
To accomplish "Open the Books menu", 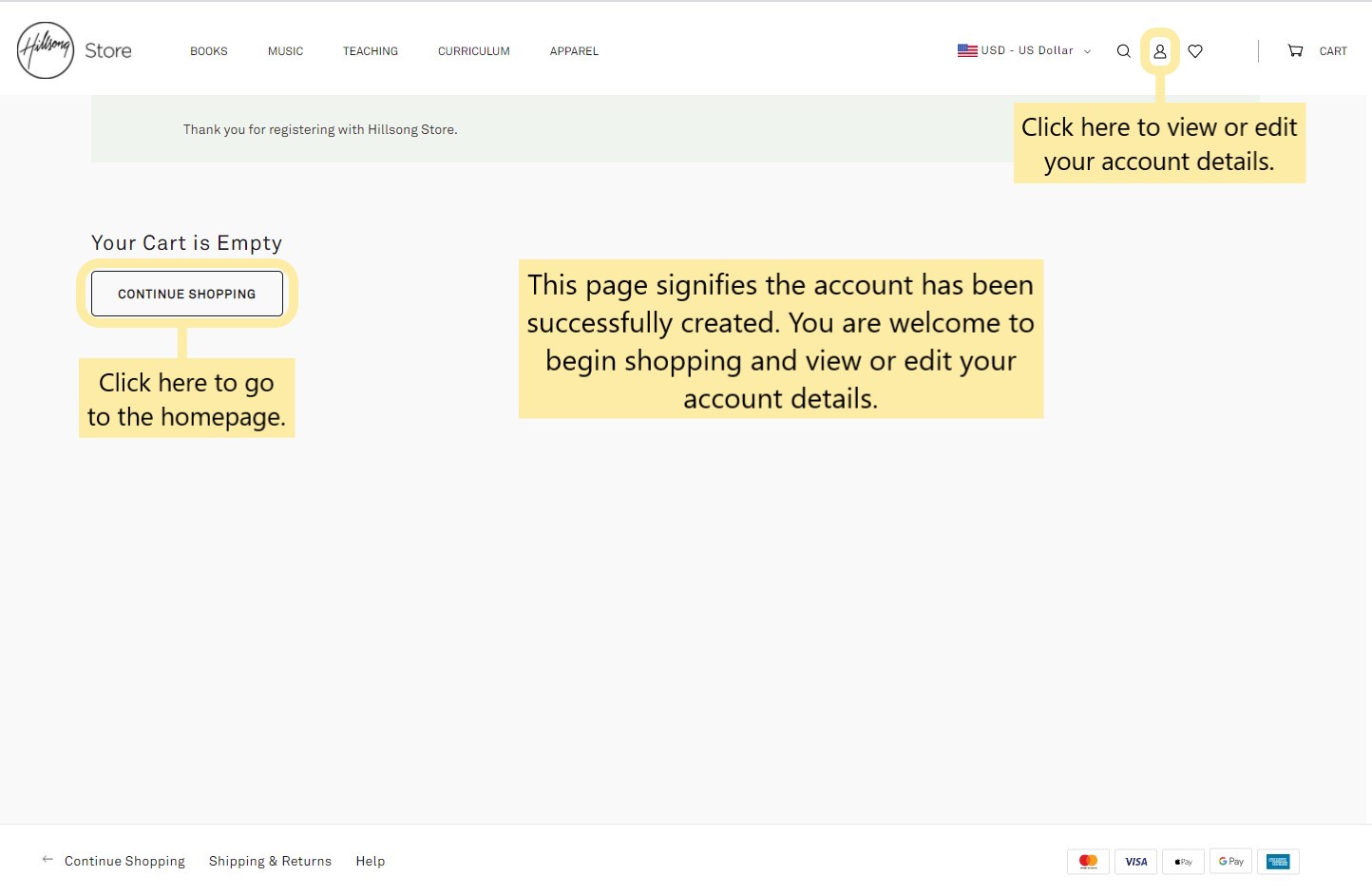I will 208,51.
